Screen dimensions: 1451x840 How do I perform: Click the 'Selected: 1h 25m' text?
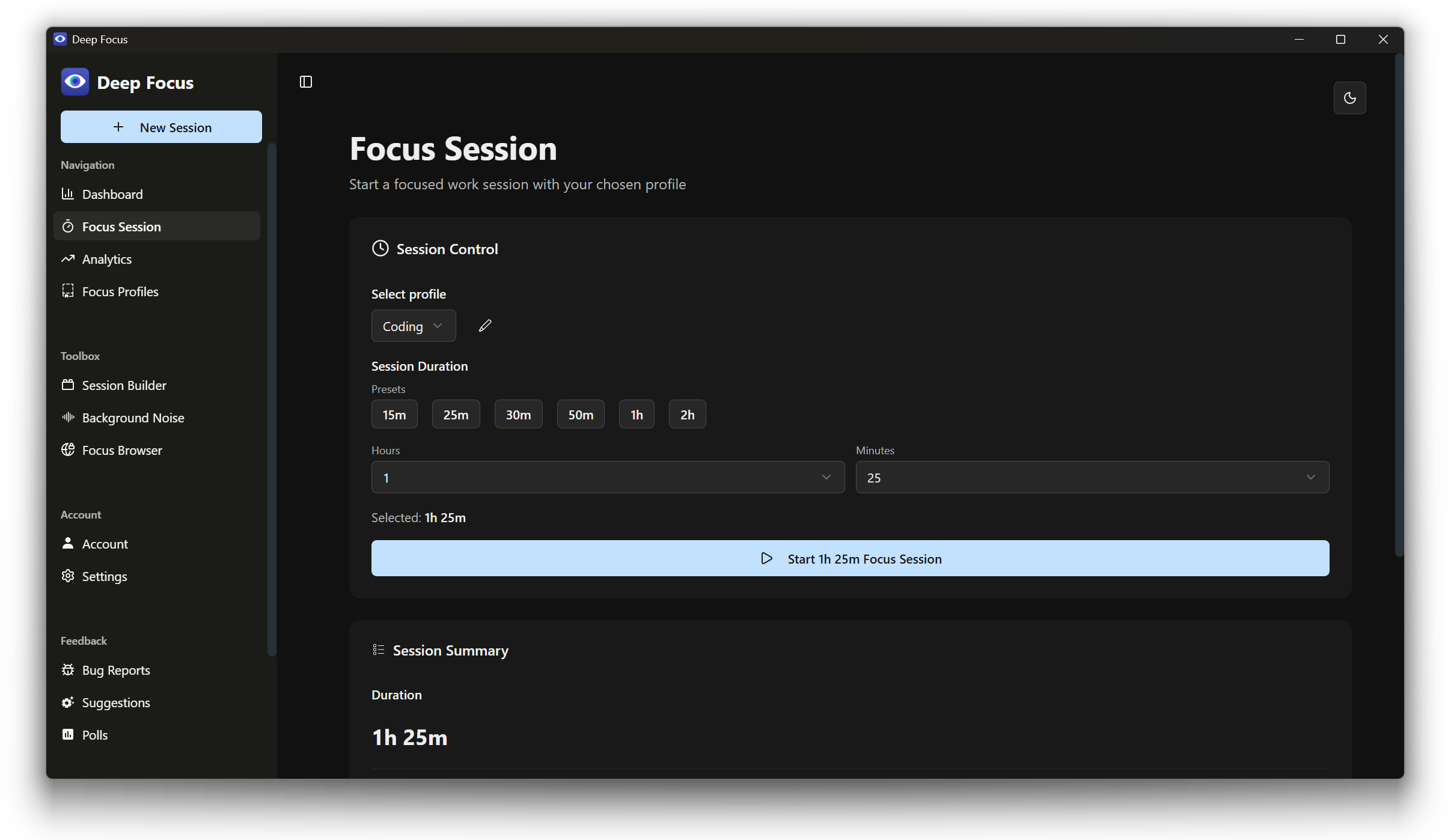(x=418, y=517)
